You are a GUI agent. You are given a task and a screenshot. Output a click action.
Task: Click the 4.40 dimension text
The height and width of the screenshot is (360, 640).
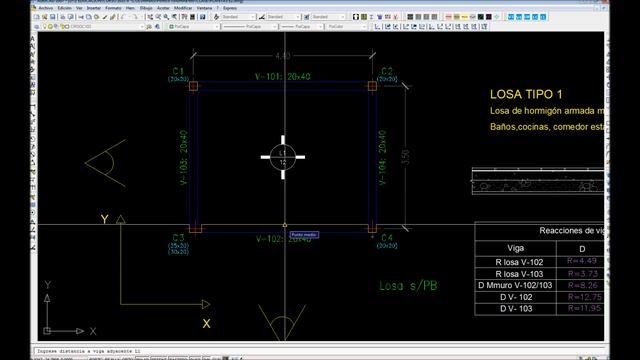(x=283, y=56)
